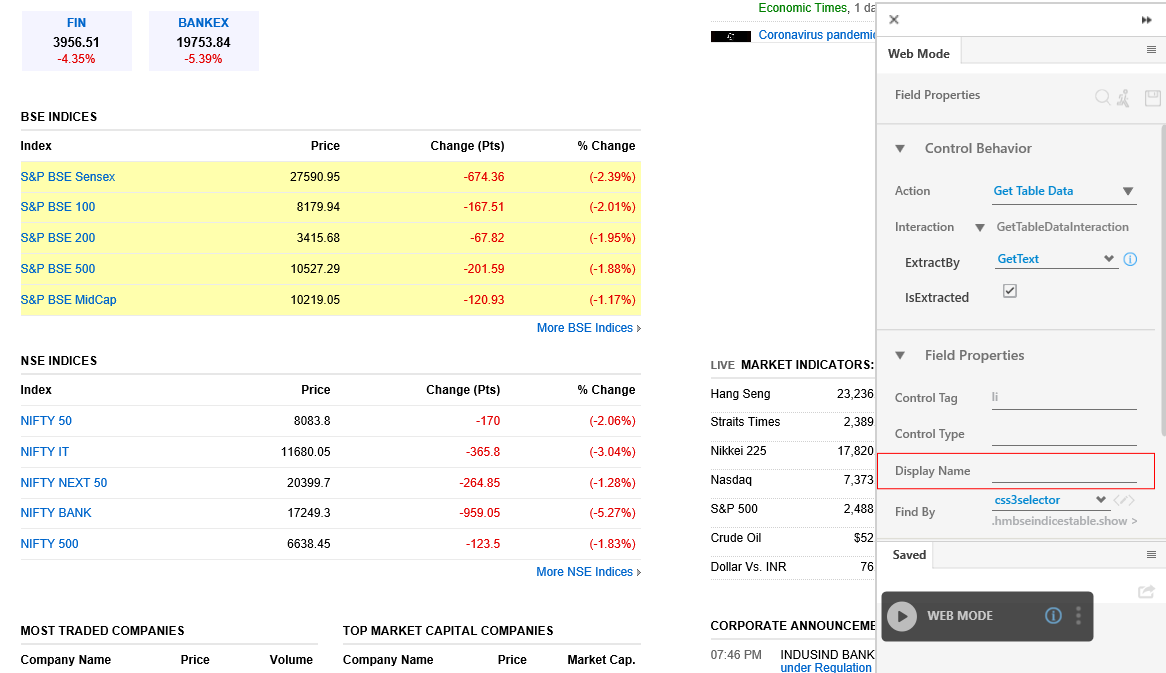
Task: Open the Find By css3selector dropdown
Action: (x=1051, y=500)
